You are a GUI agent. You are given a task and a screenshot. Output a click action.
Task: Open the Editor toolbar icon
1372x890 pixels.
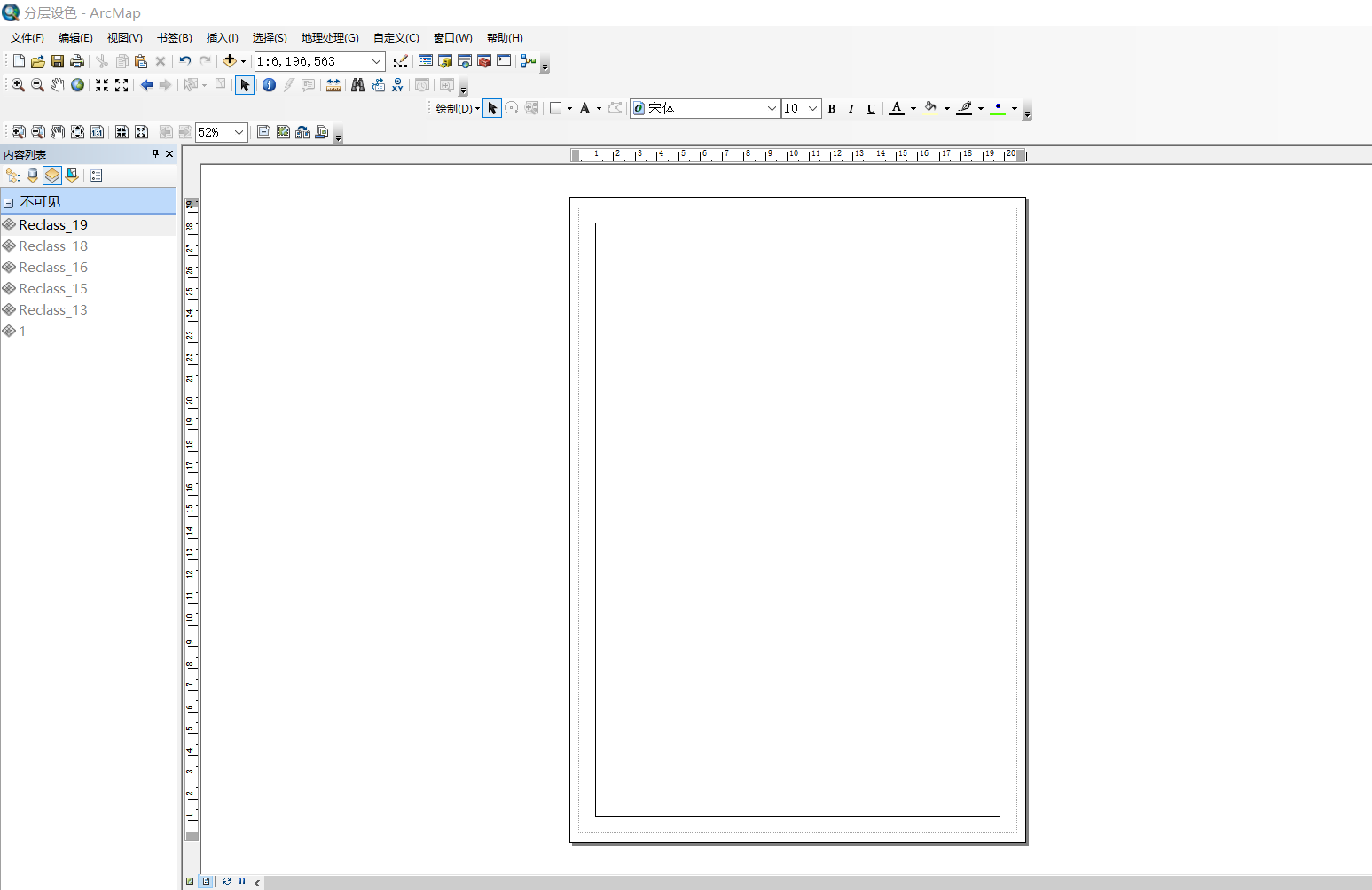401,61
